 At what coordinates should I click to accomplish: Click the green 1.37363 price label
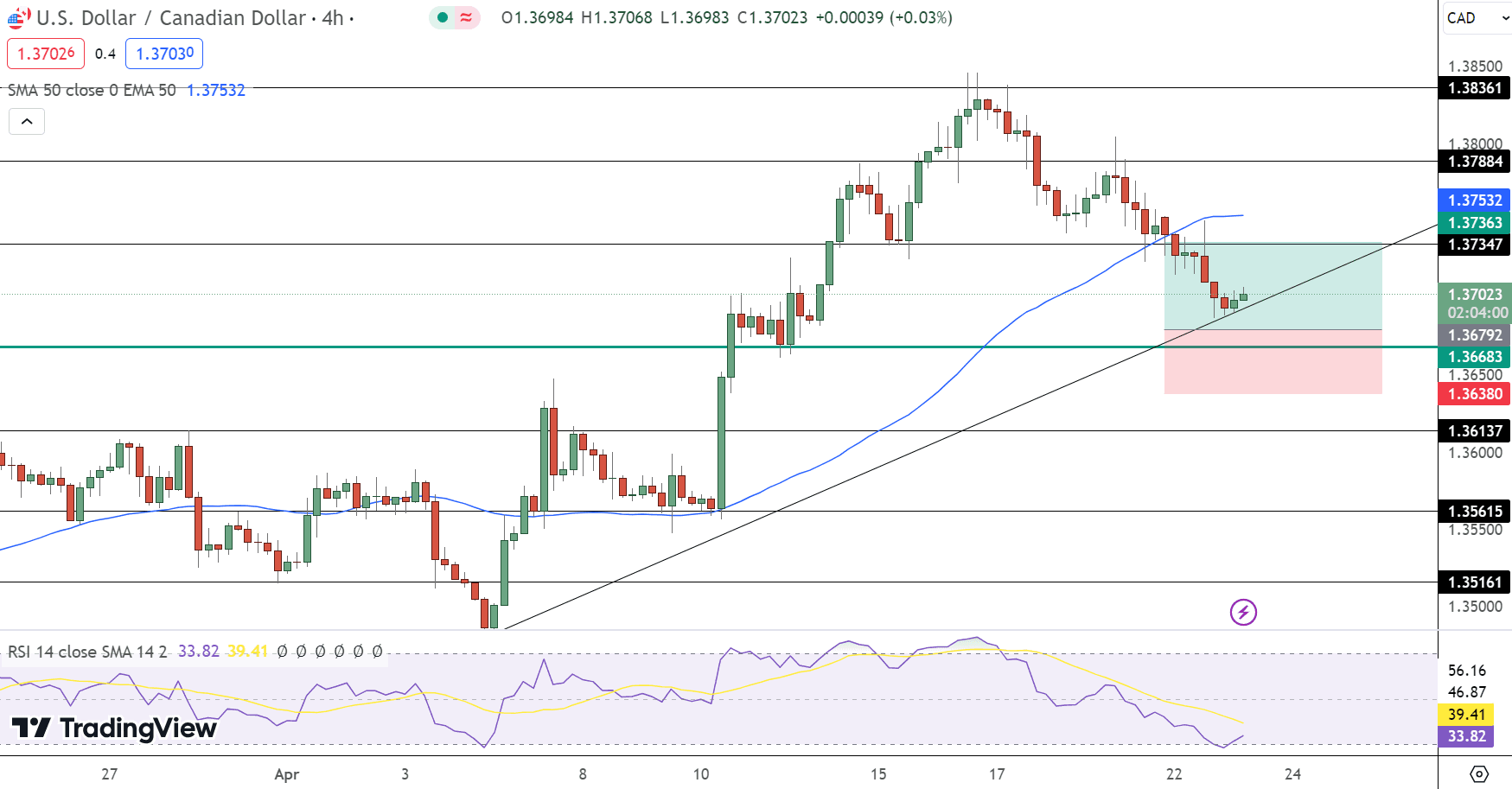[x=1475, y=223]
